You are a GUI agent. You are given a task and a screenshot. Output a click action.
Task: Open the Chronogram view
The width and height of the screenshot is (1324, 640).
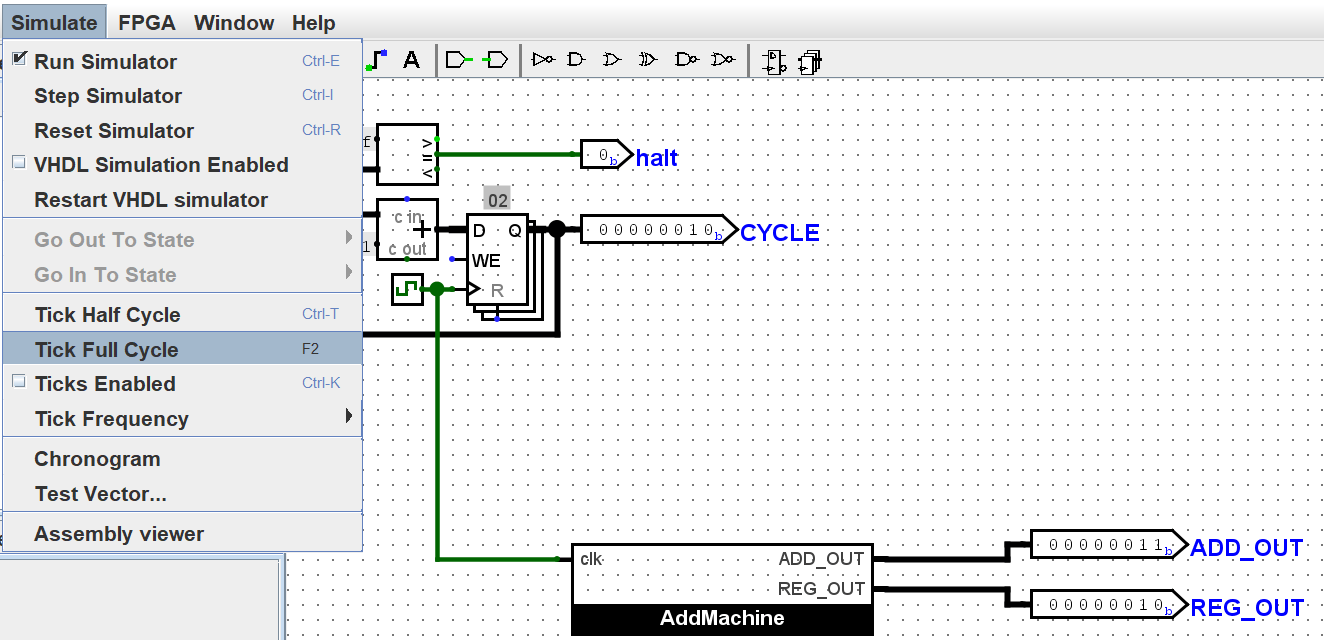[97, 459]
